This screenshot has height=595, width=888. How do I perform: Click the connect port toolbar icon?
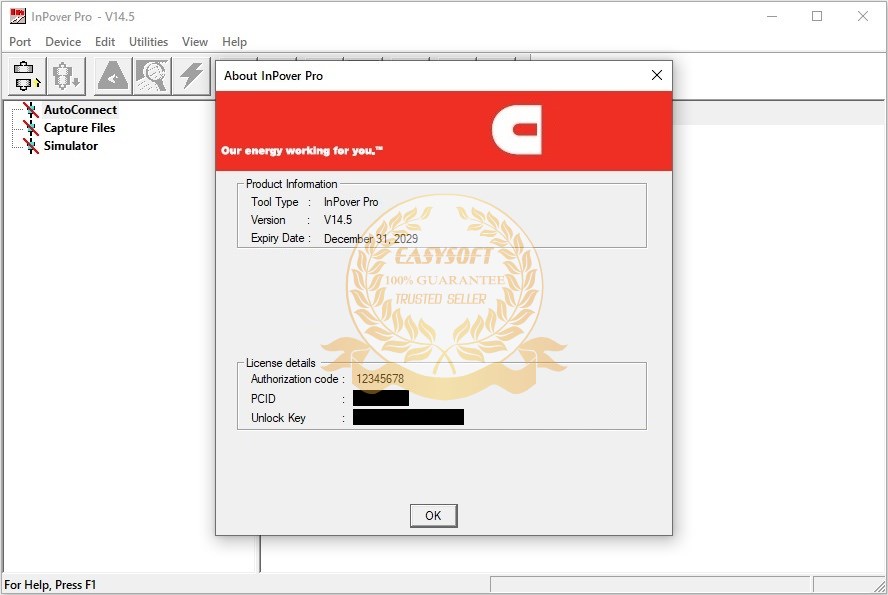click(x=26, y=76)
